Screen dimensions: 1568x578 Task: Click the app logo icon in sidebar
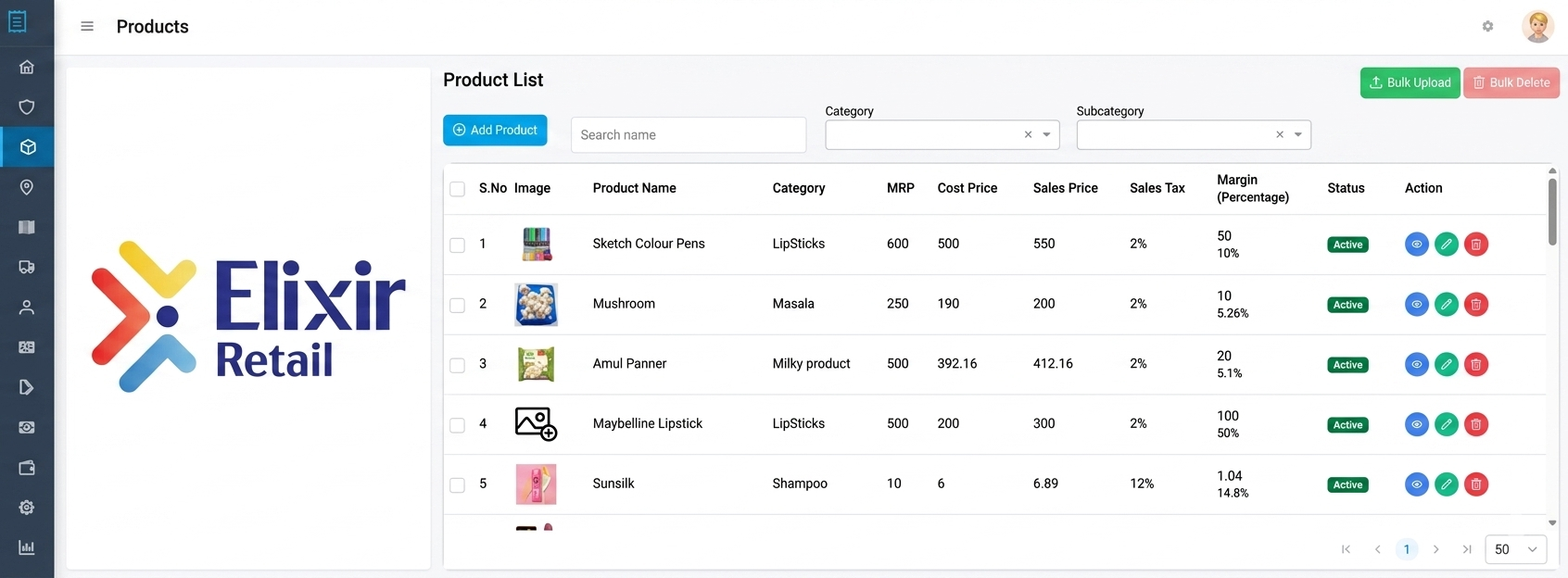pyautogui.click(x=18, y=21)
